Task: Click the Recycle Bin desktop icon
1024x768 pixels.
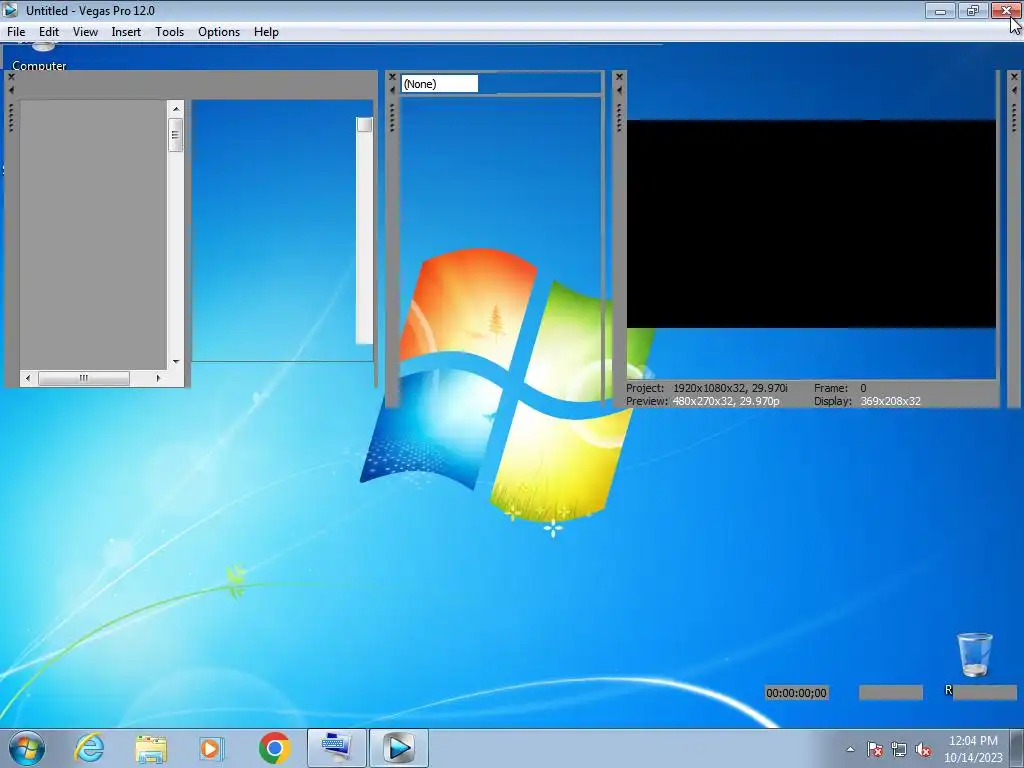Action: (x=975, y=655)
